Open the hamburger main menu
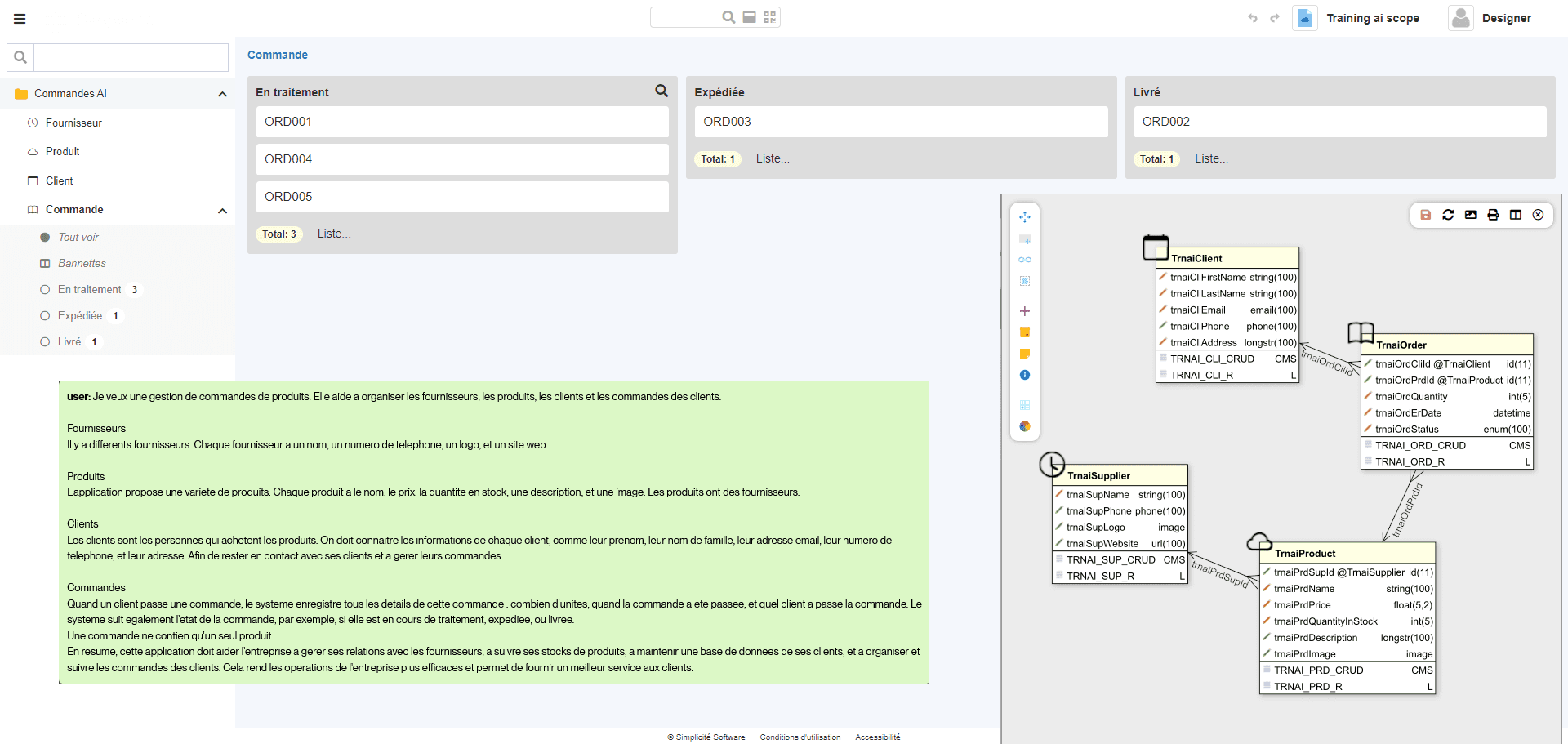1568x744 pixels. tap(20, 19)
